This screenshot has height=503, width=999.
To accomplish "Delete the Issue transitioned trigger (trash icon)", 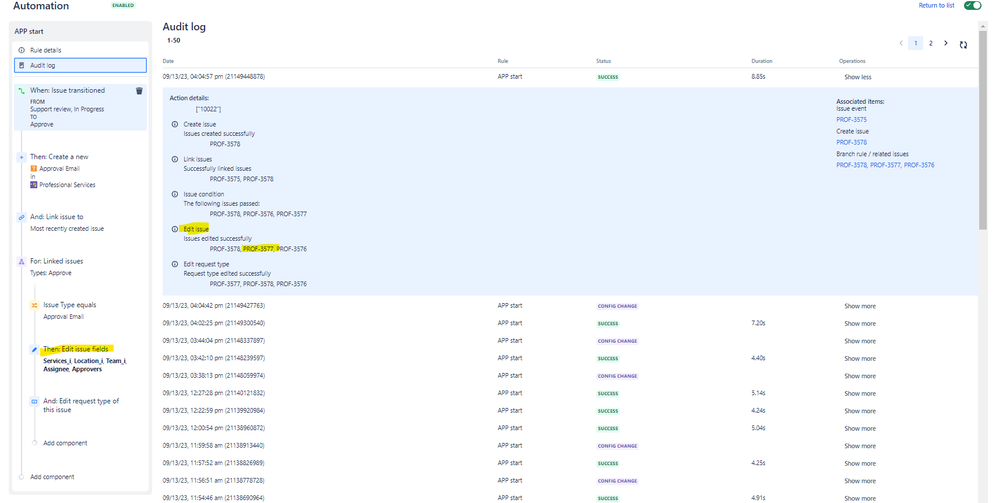I will click(139, 91).
